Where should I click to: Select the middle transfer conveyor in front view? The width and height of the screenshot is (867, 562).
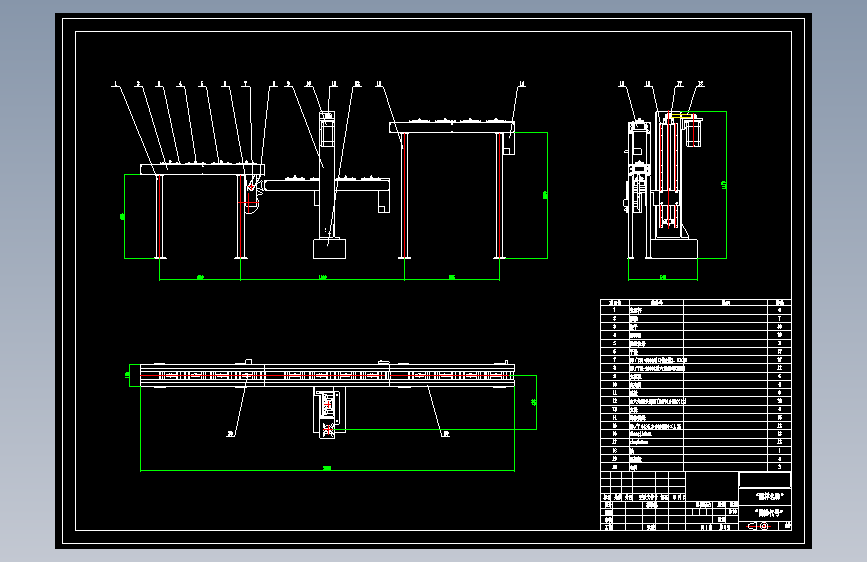pos(327,185)
